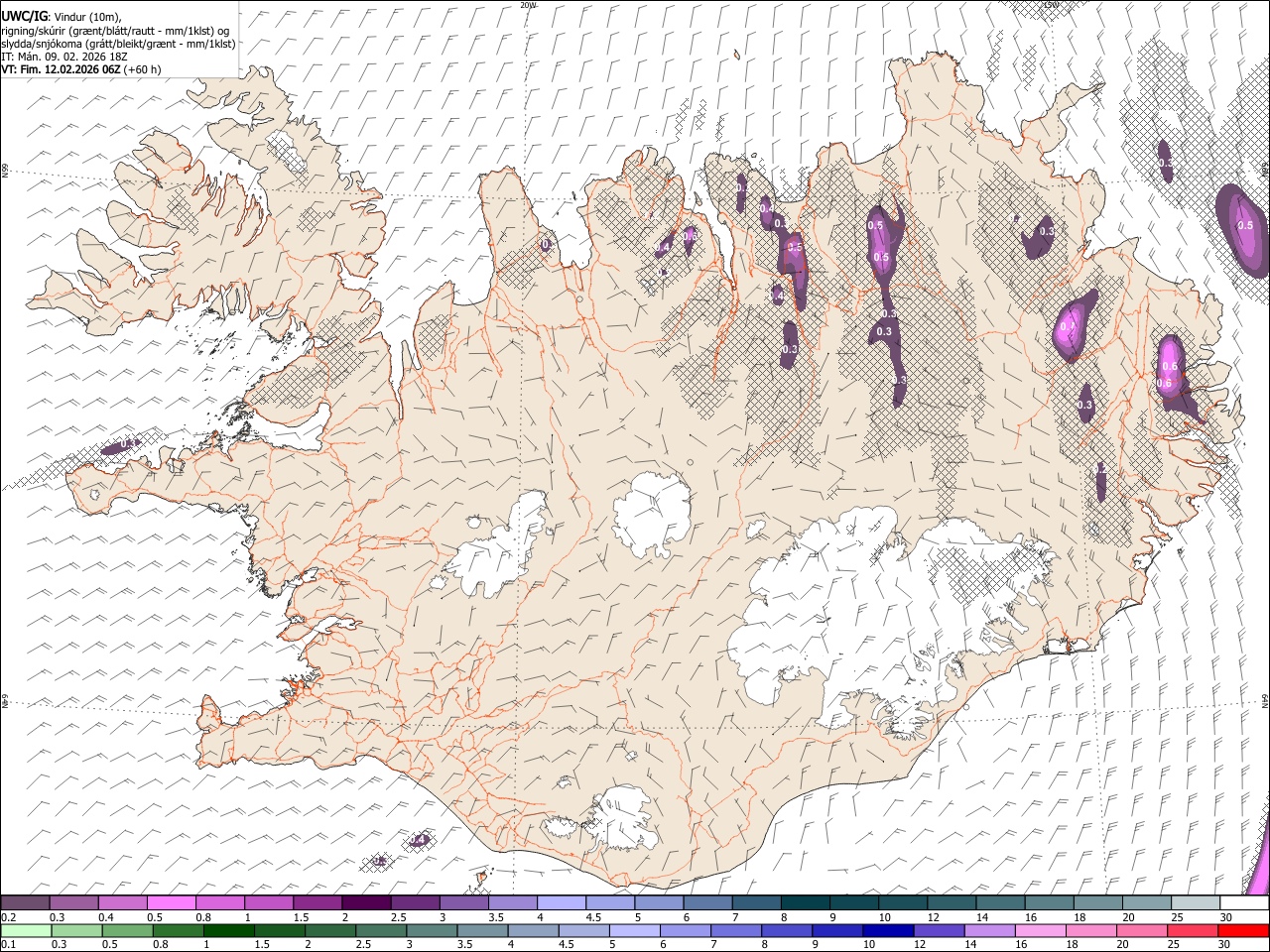Click the 'Vindur (10m)' header text
This screenshot has height=952, width=1270.
tap(87, 17)
